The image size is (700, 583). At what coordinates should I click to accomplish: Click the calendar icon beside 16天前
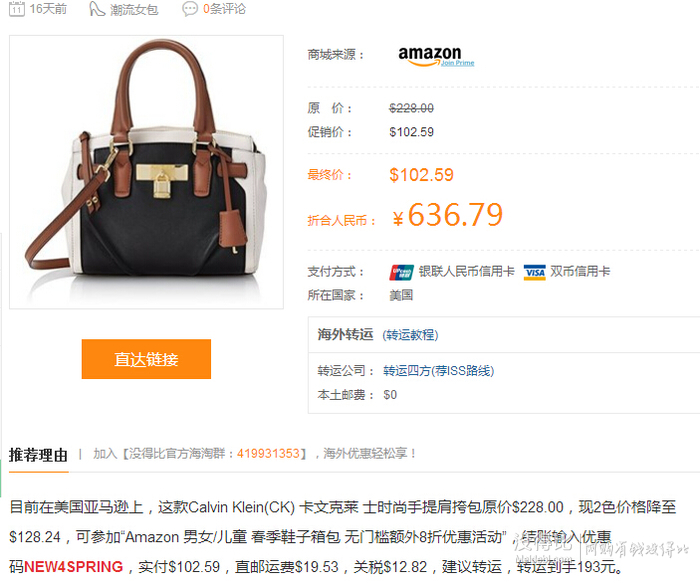tap(17, 9)
